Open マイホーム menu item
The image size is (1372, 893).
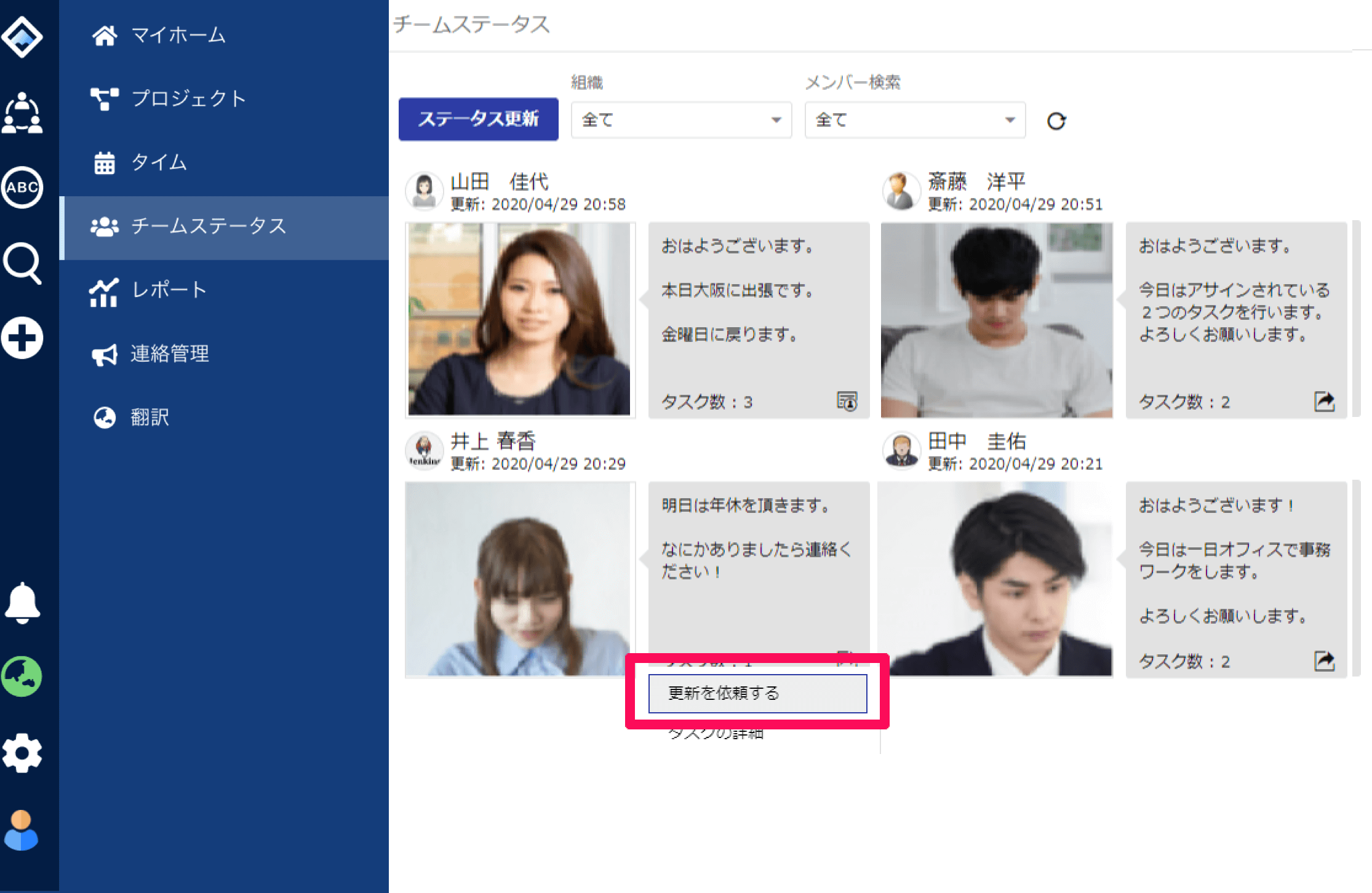pyautogui.click(x=225, y=35)
